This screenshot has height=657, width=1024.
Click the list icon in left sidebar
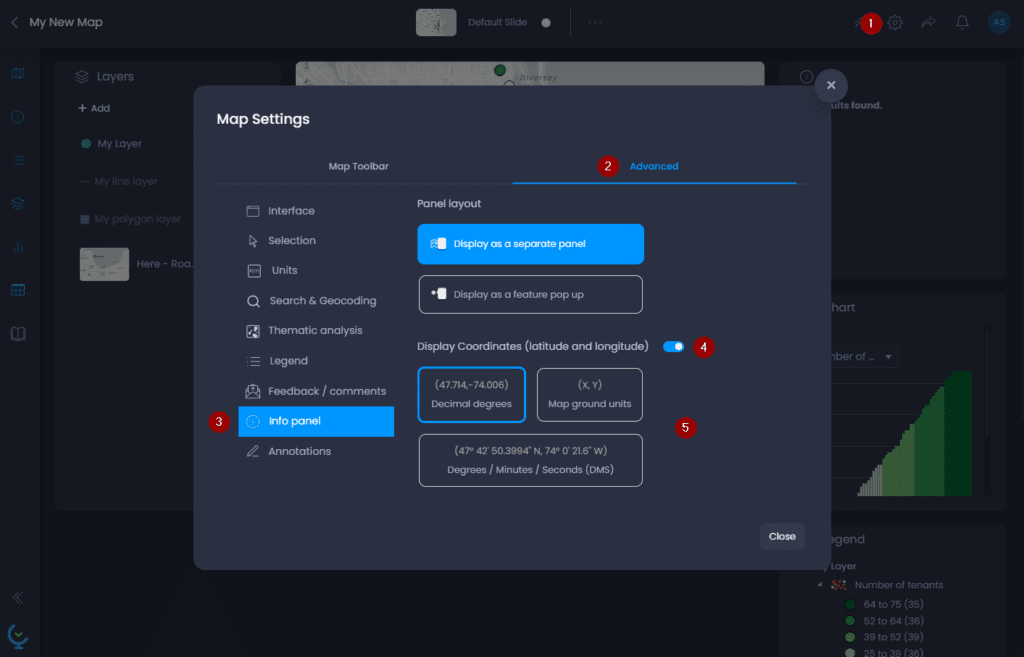click(18, 160)
